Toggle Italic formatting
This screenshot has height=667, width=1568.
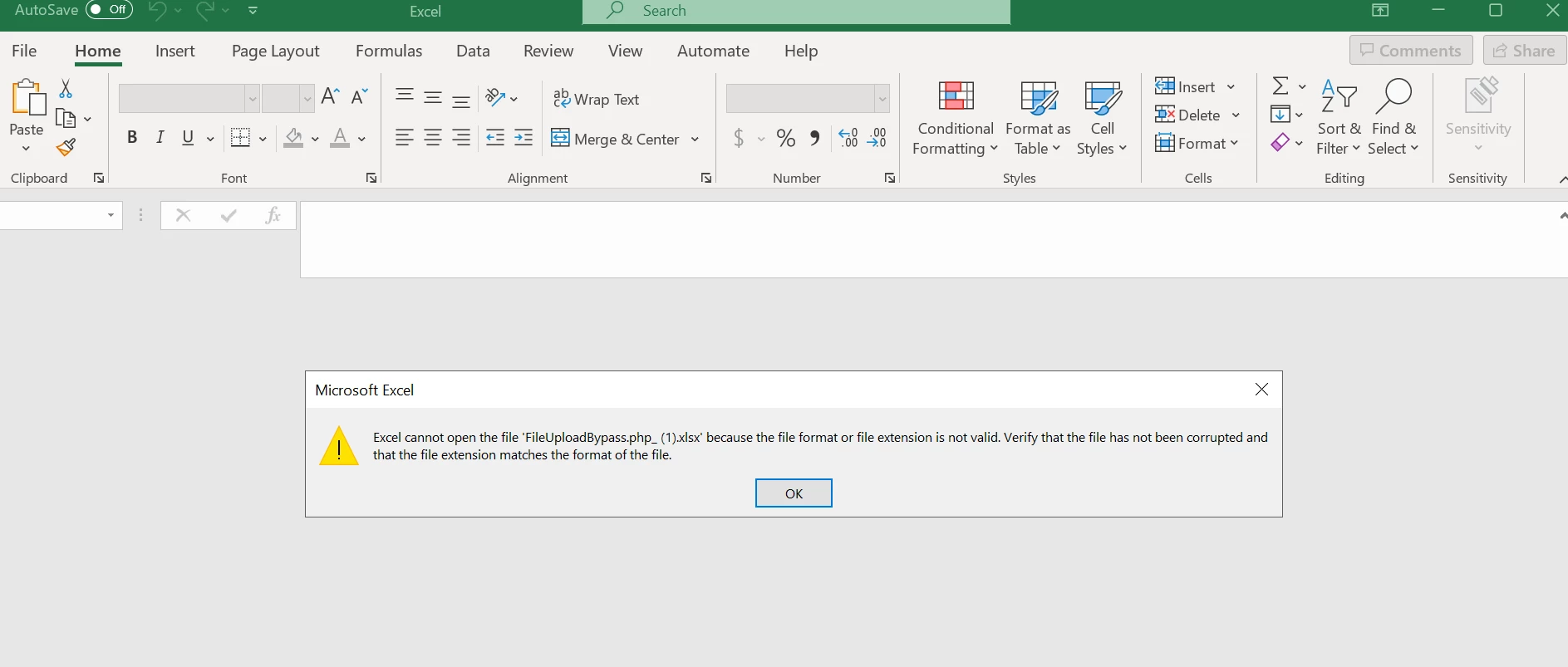160,138
